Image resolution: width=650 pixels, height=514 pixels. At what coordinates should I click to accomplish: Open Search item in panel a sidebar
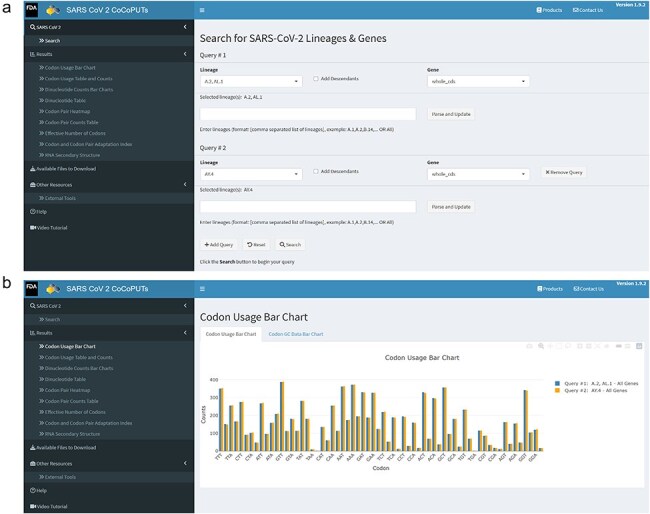click(49, 41)
